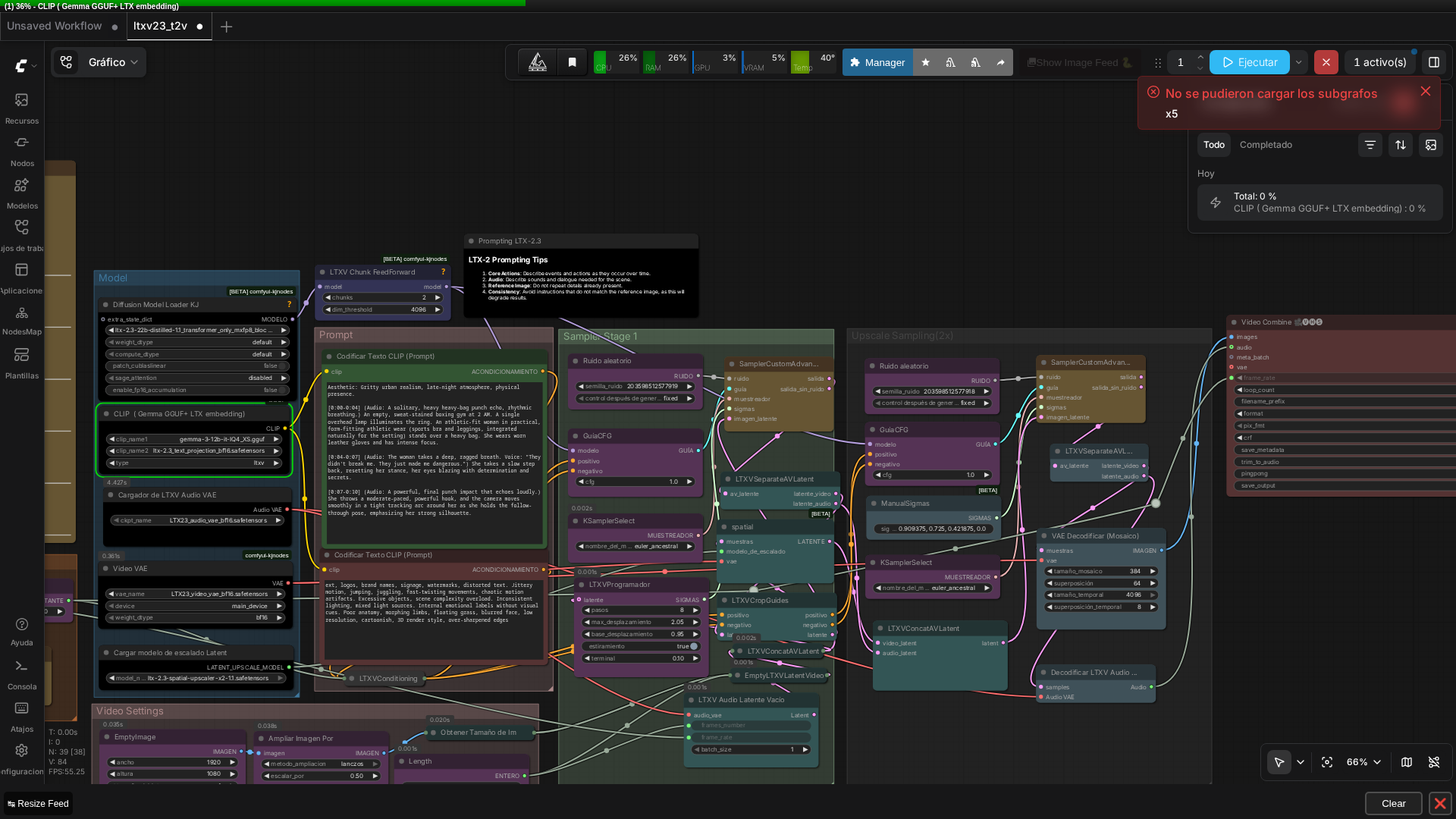1456x819 pixels.
Task: Open the Plantillas templates panel
Action: 22,362
